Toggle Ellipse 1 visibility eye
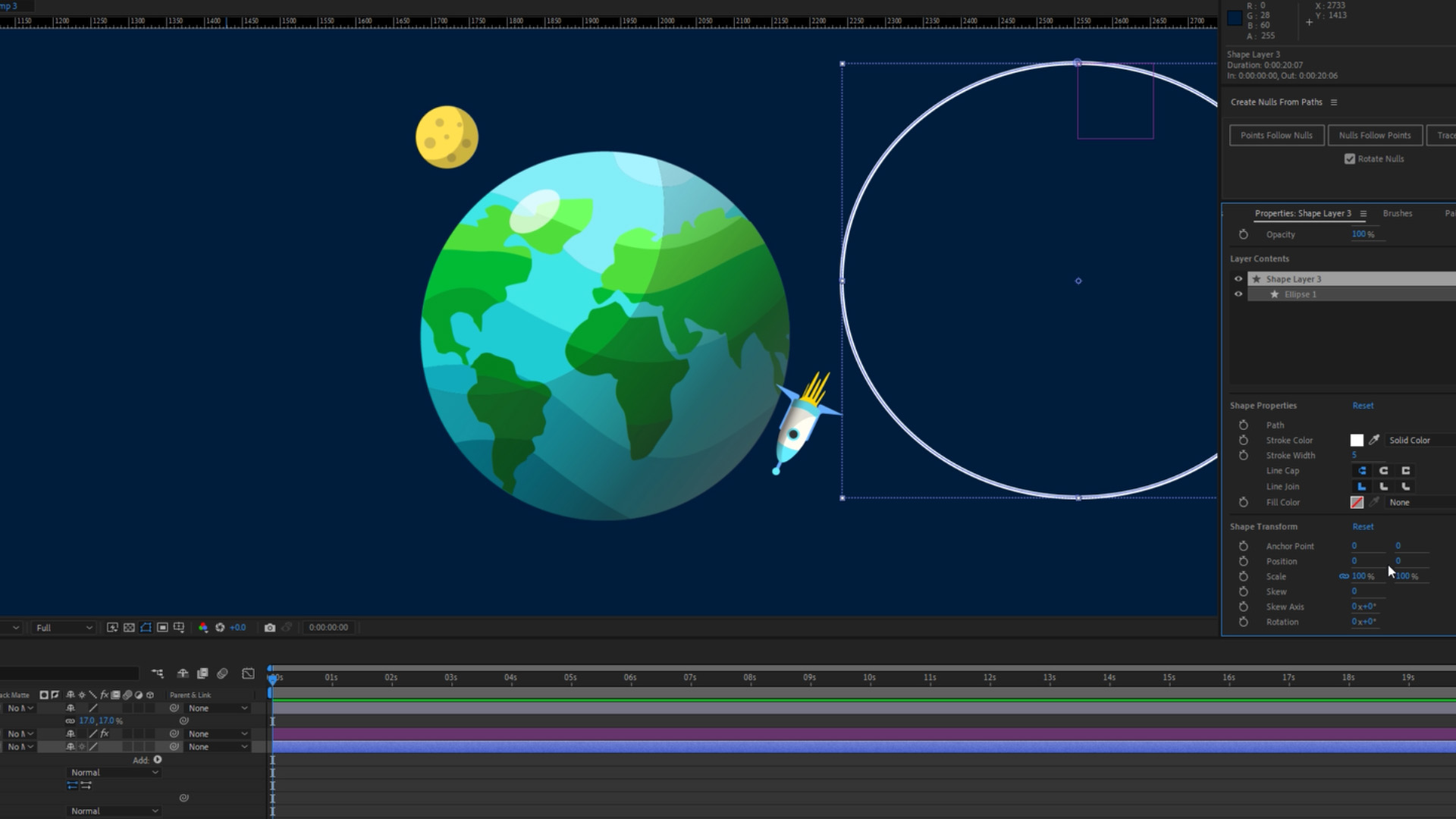Screen dimensions: 1456x819 point(1238,294)
